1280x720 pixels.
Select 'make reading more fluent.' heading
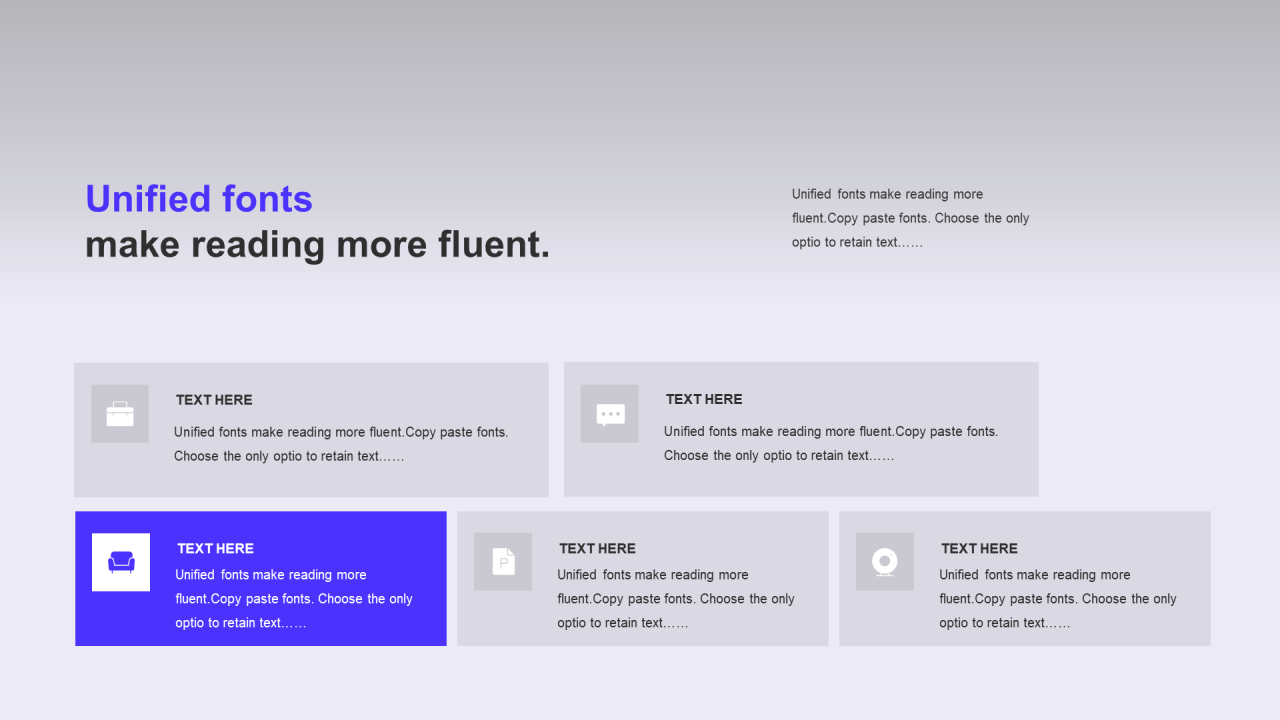point(318,245)
